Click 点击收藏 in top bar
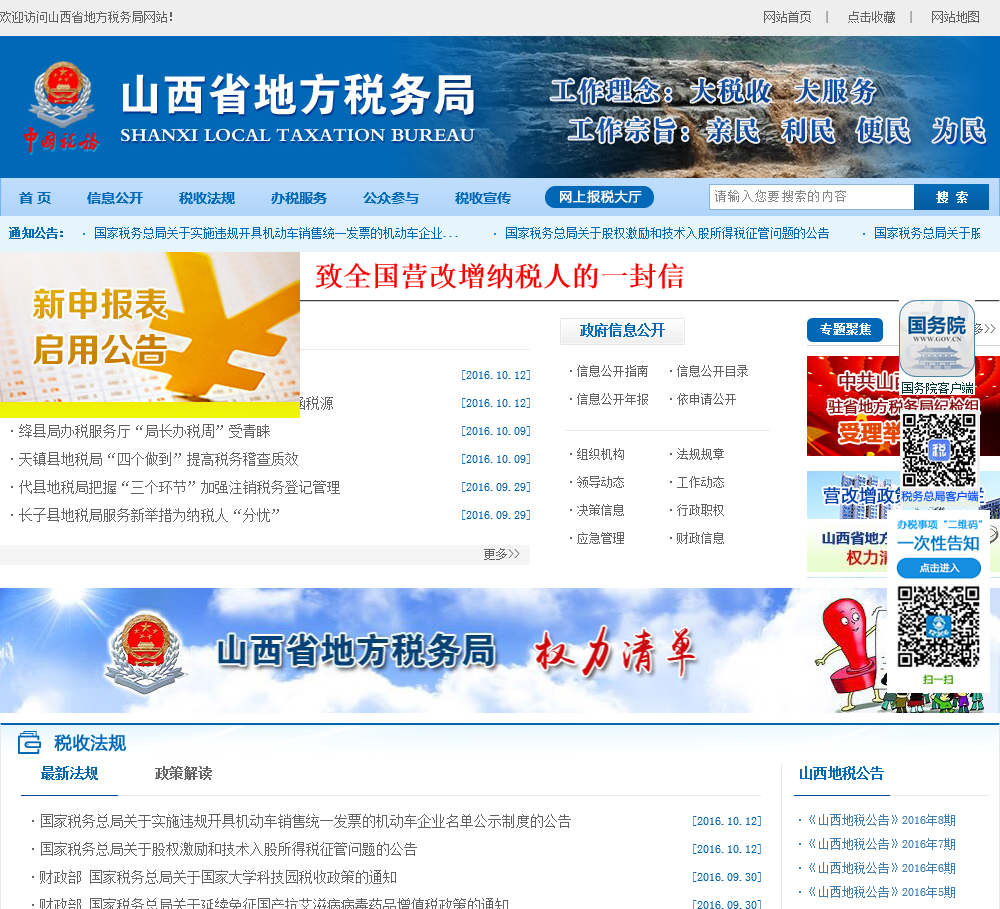Screen dimensions: 1000x909 pos(871,17)
